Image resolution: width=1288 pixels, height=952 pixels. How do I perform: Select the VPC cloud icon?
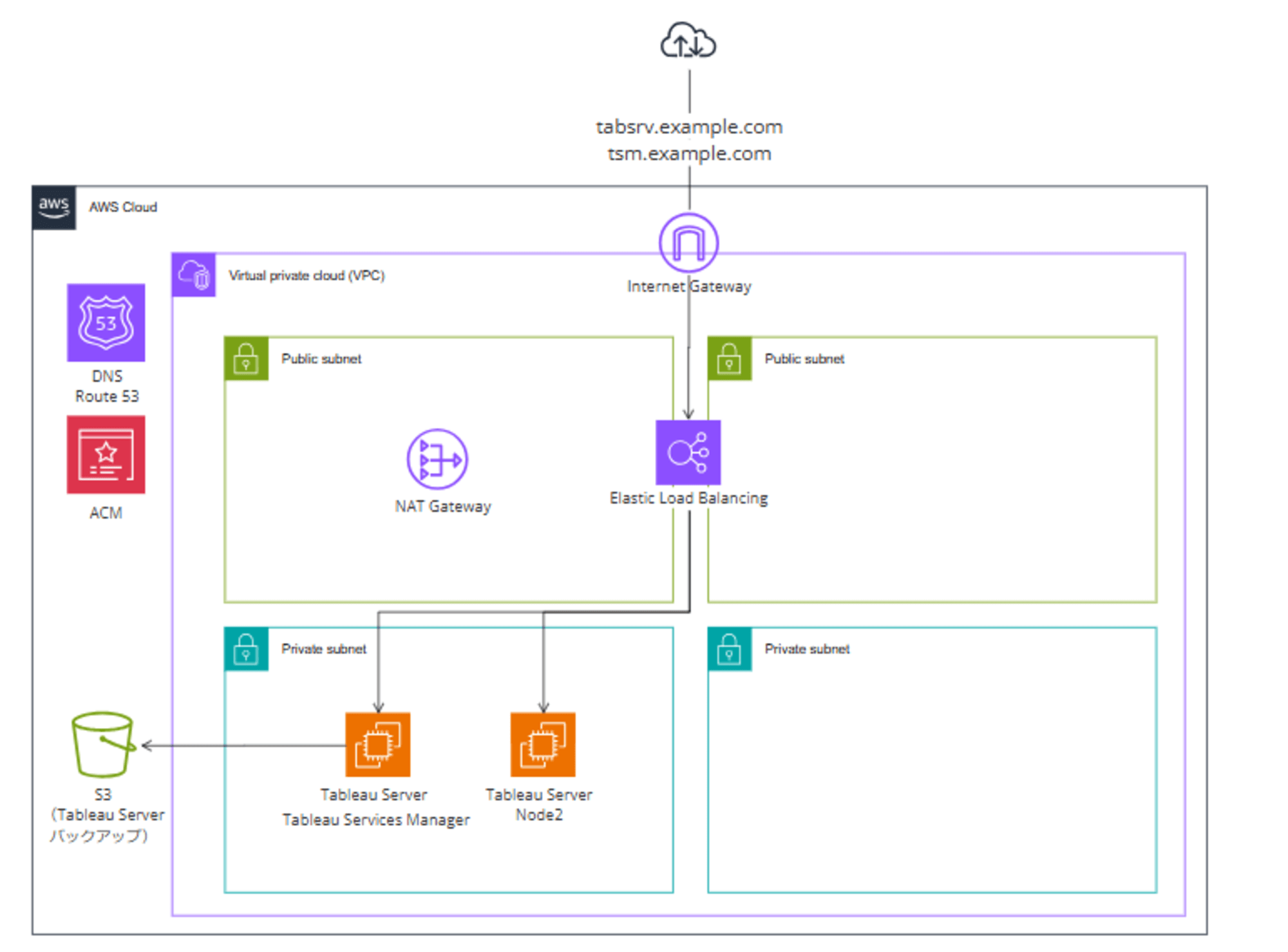click(x=194, y=275)
